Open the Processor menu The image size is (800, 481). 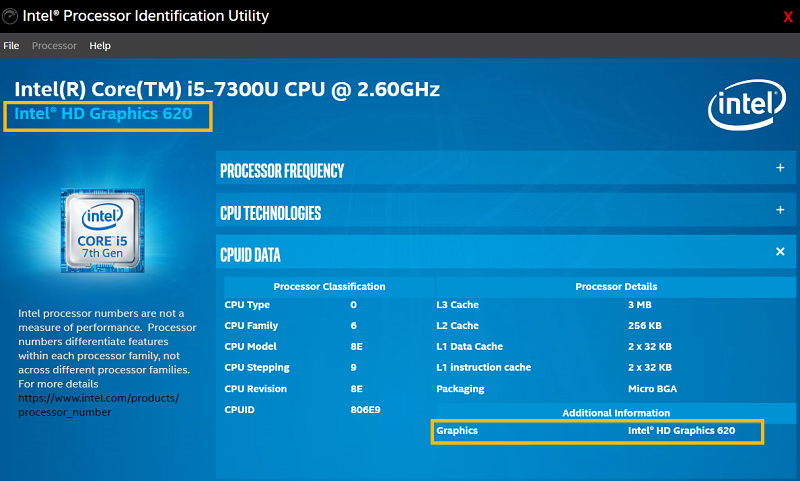pyautogui.click(x=54, y=46)
